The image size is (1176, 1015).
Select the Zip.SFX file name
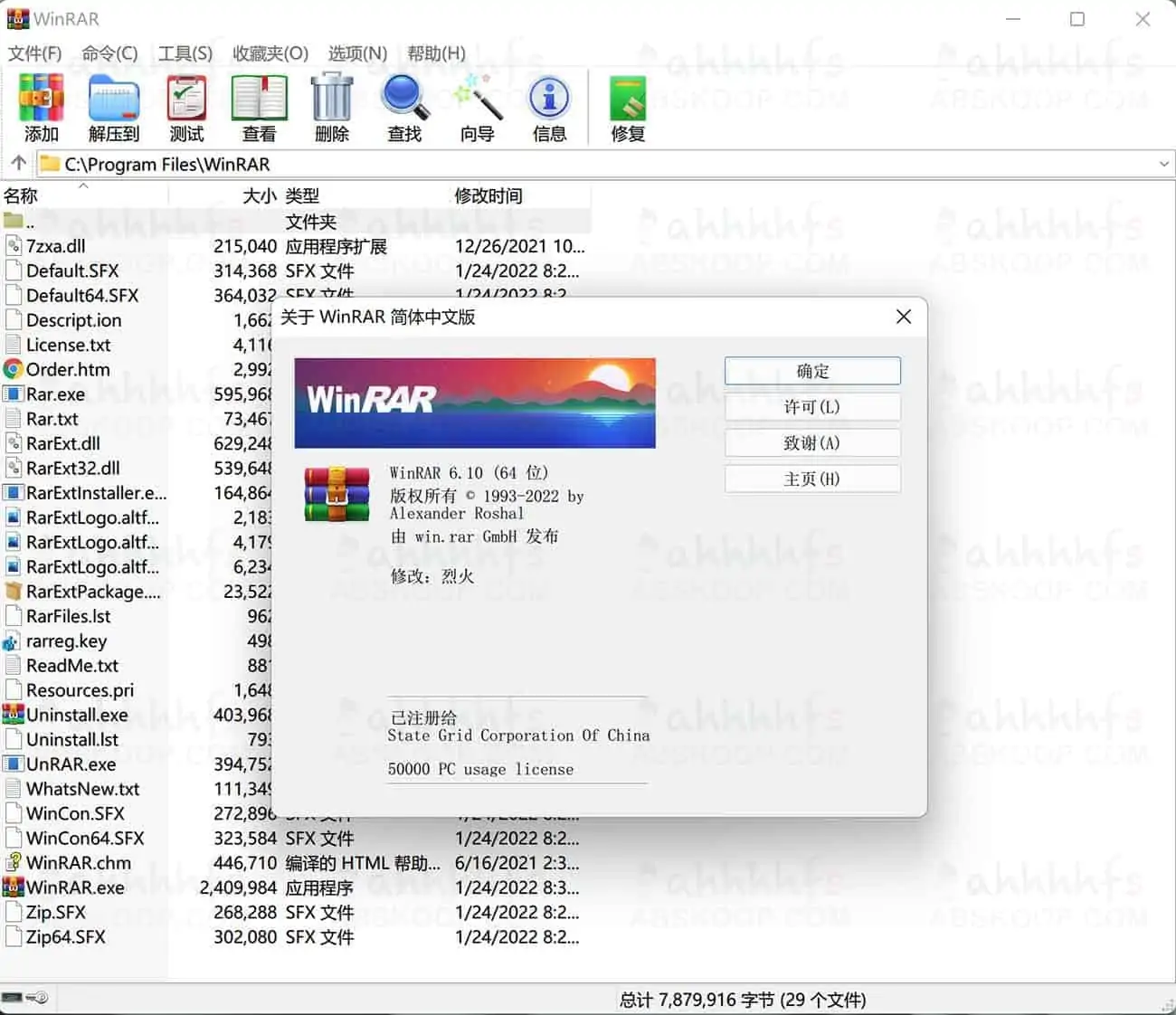click(56, 912)
